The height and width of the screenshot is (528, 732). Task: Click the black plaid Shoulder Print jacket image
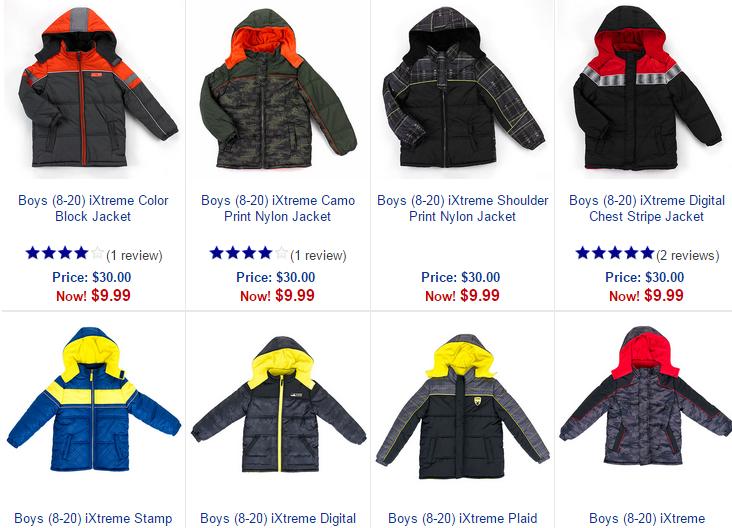pos(463,87)
